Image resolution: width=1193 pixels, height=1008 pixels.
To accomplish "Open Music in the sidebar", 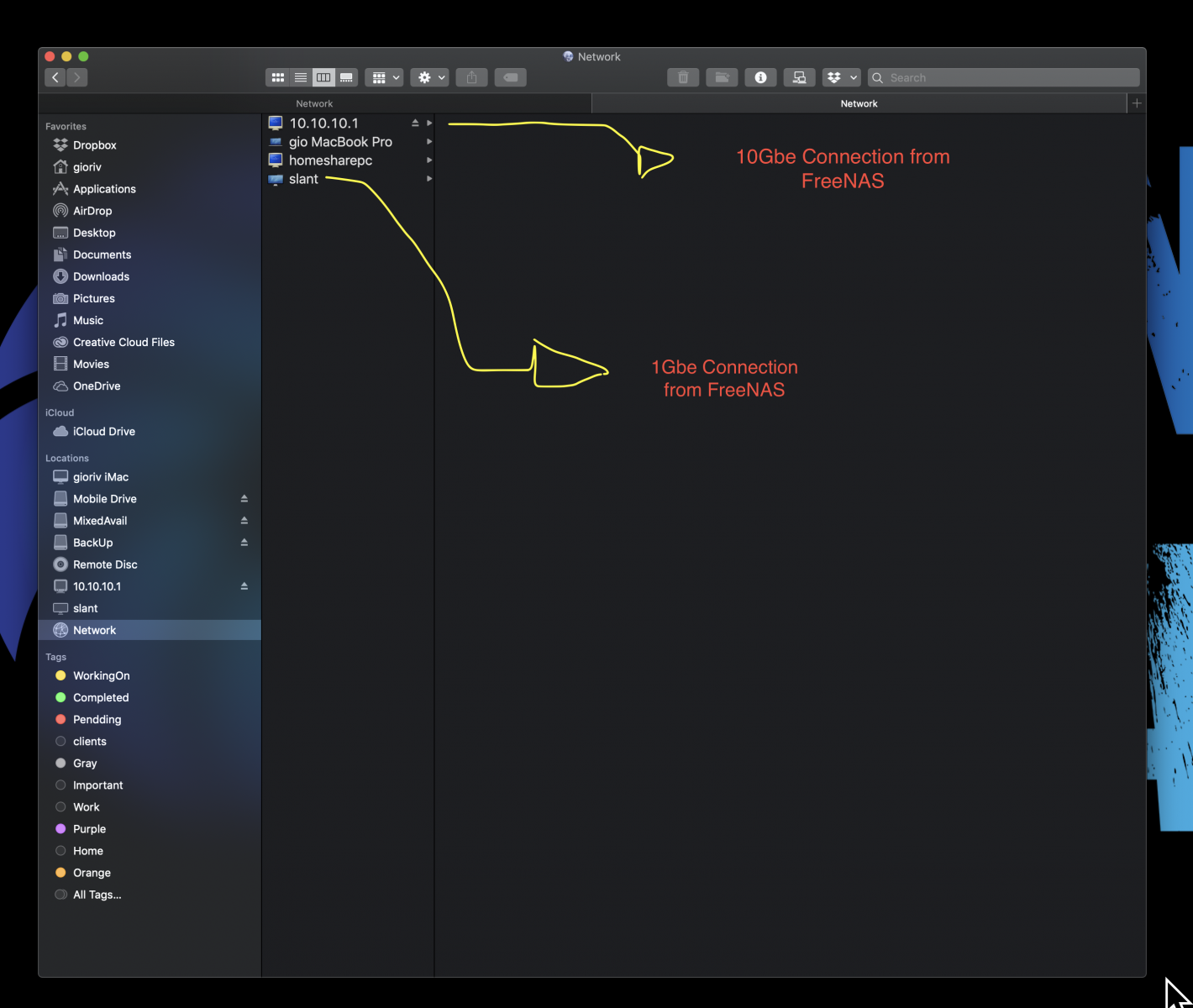I will click(x=150, y=320).
